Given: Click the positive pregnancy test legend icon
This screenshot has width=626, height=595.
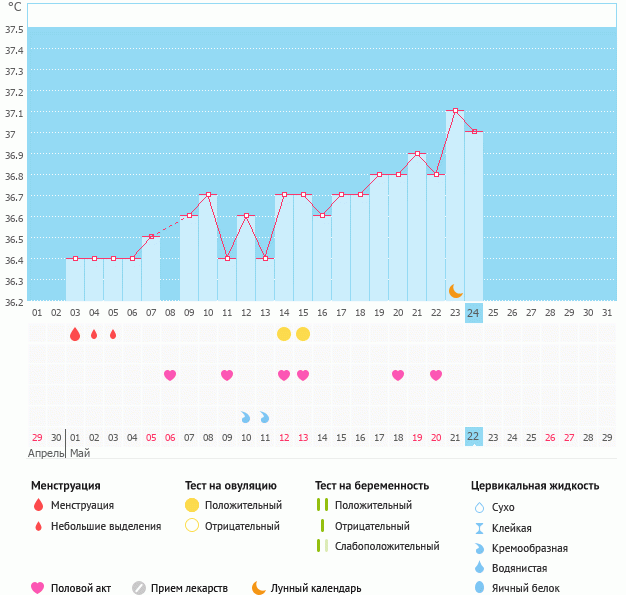Looking at the screenshot, I should click(x=321, y=505).
